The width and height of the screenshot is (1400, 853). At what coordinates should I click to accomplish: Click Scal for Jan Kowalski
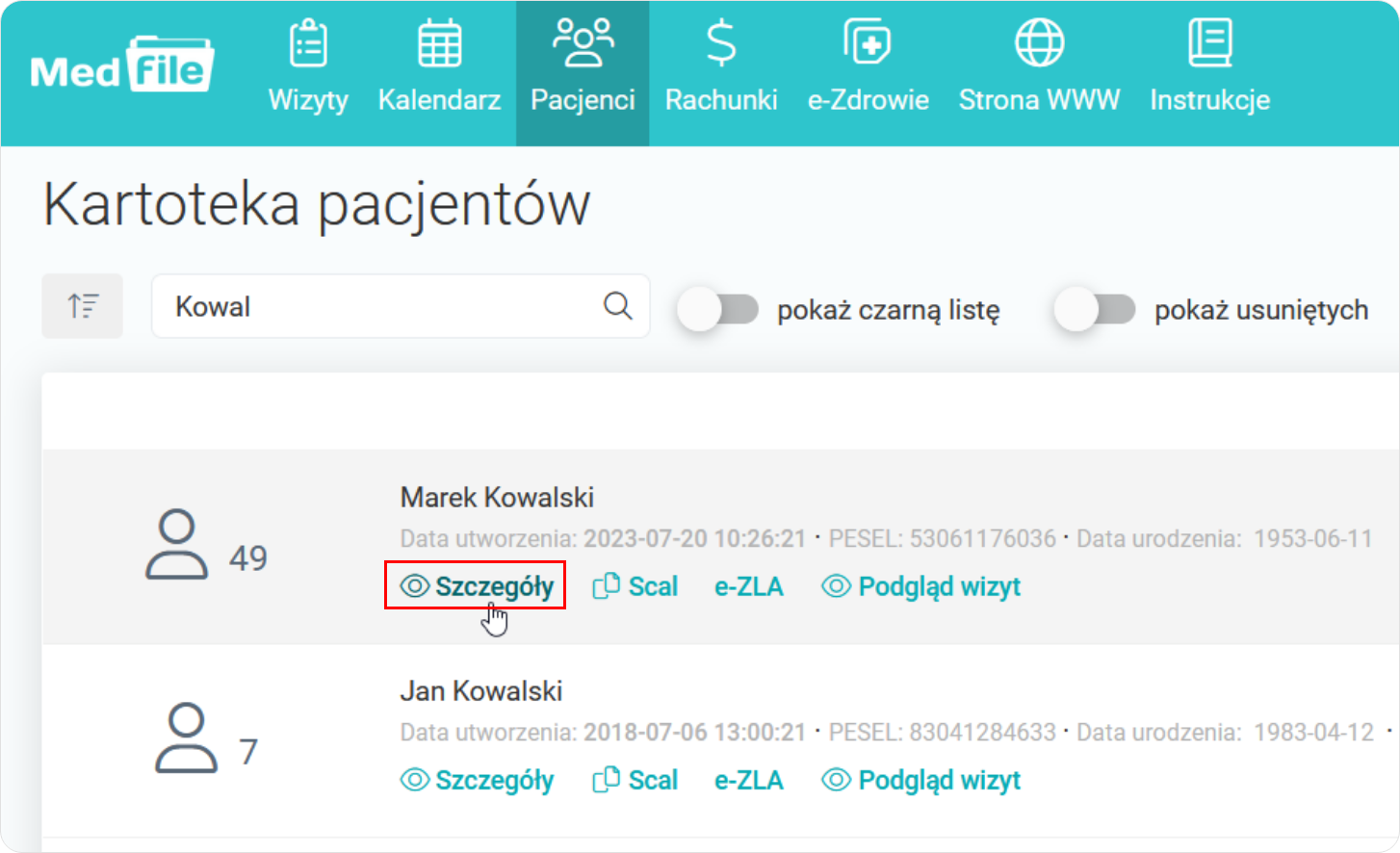(x=635, y=780)
